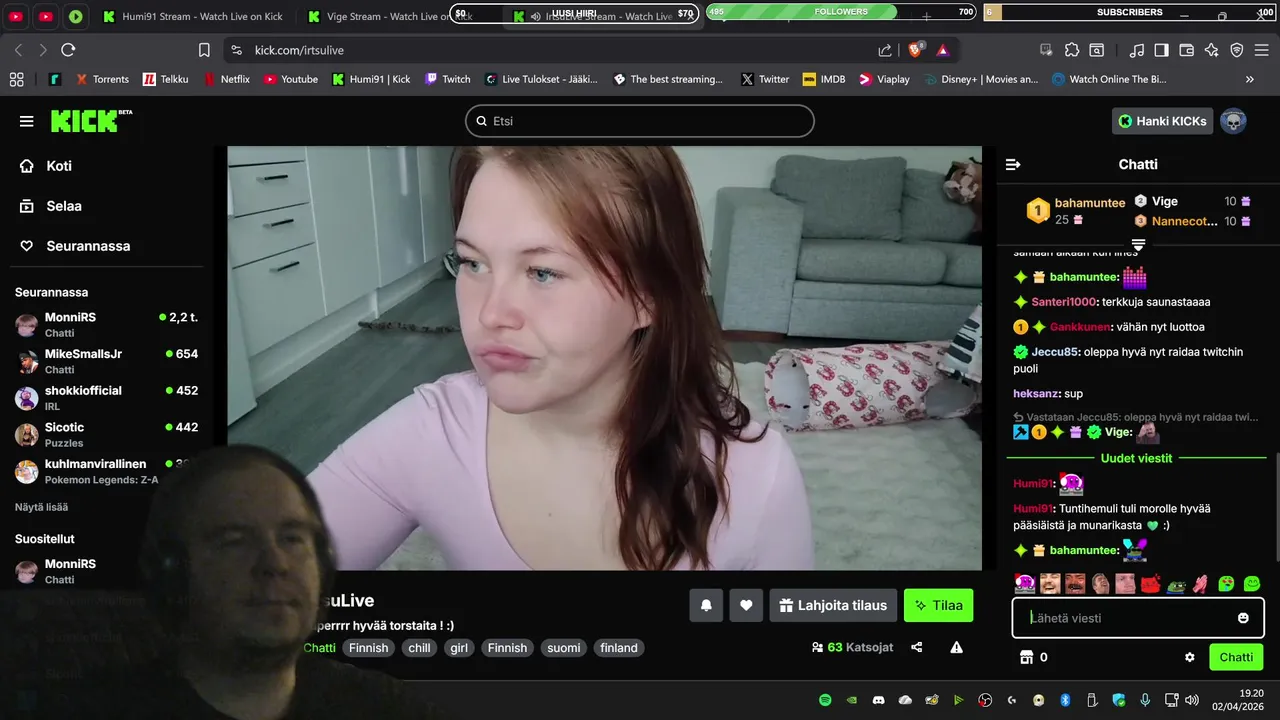Open the emoji picker in message box
This screenshot has height=720, width=1280.
[1243, 618]
